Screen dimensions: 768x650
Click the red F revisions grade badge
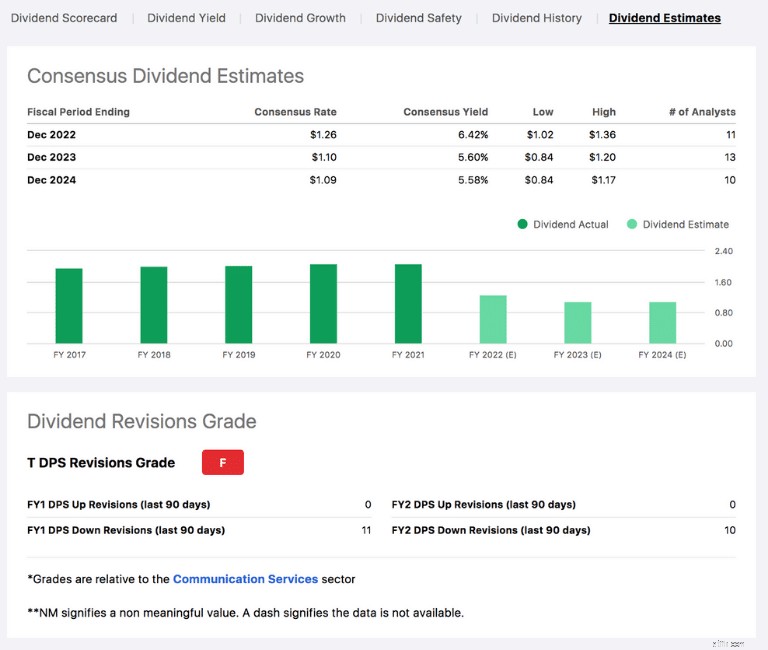(222, 462)
